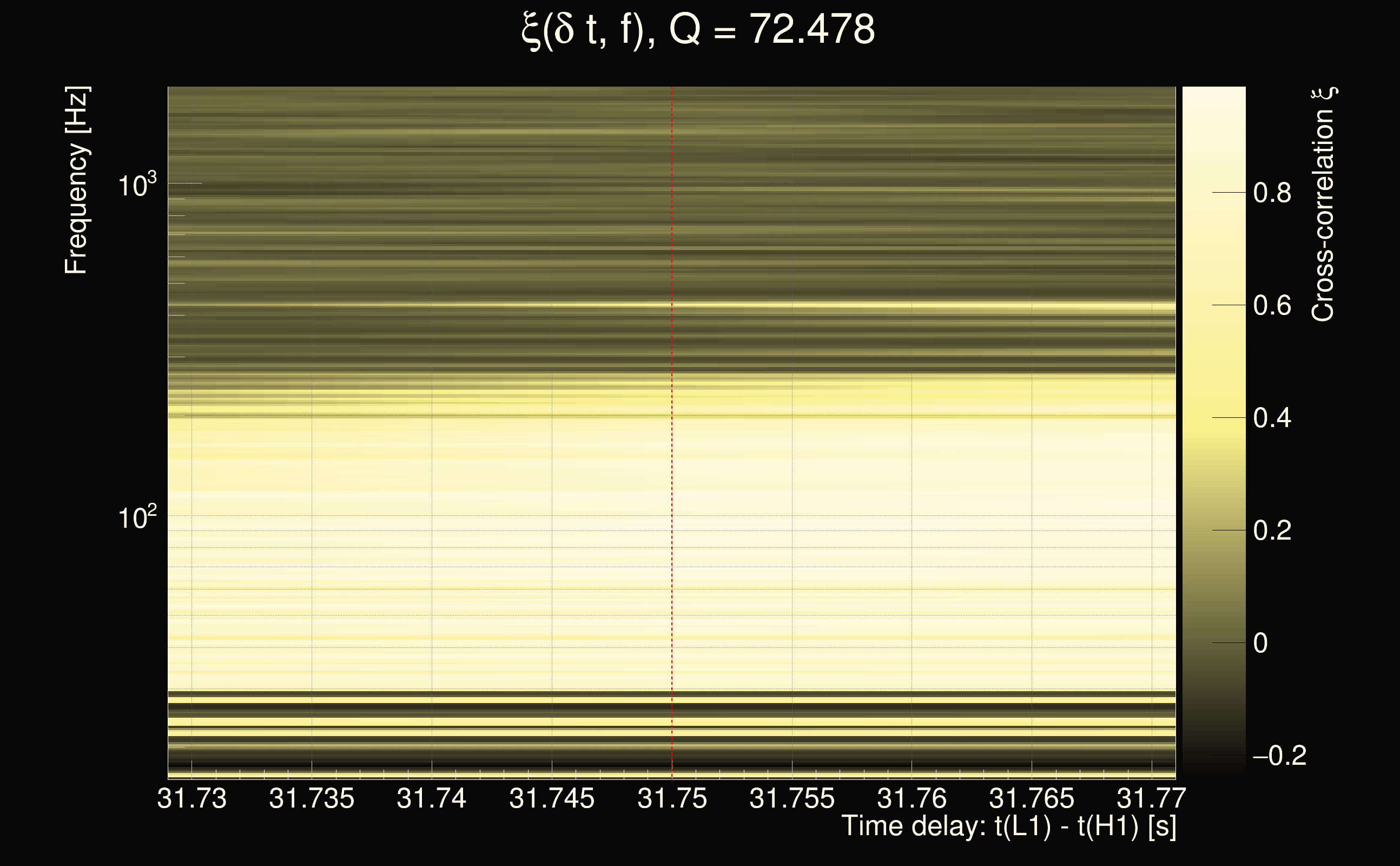Click the plot title showing Q = 72.478
Screen dimensions: 1400x866
tap(698, 30)
